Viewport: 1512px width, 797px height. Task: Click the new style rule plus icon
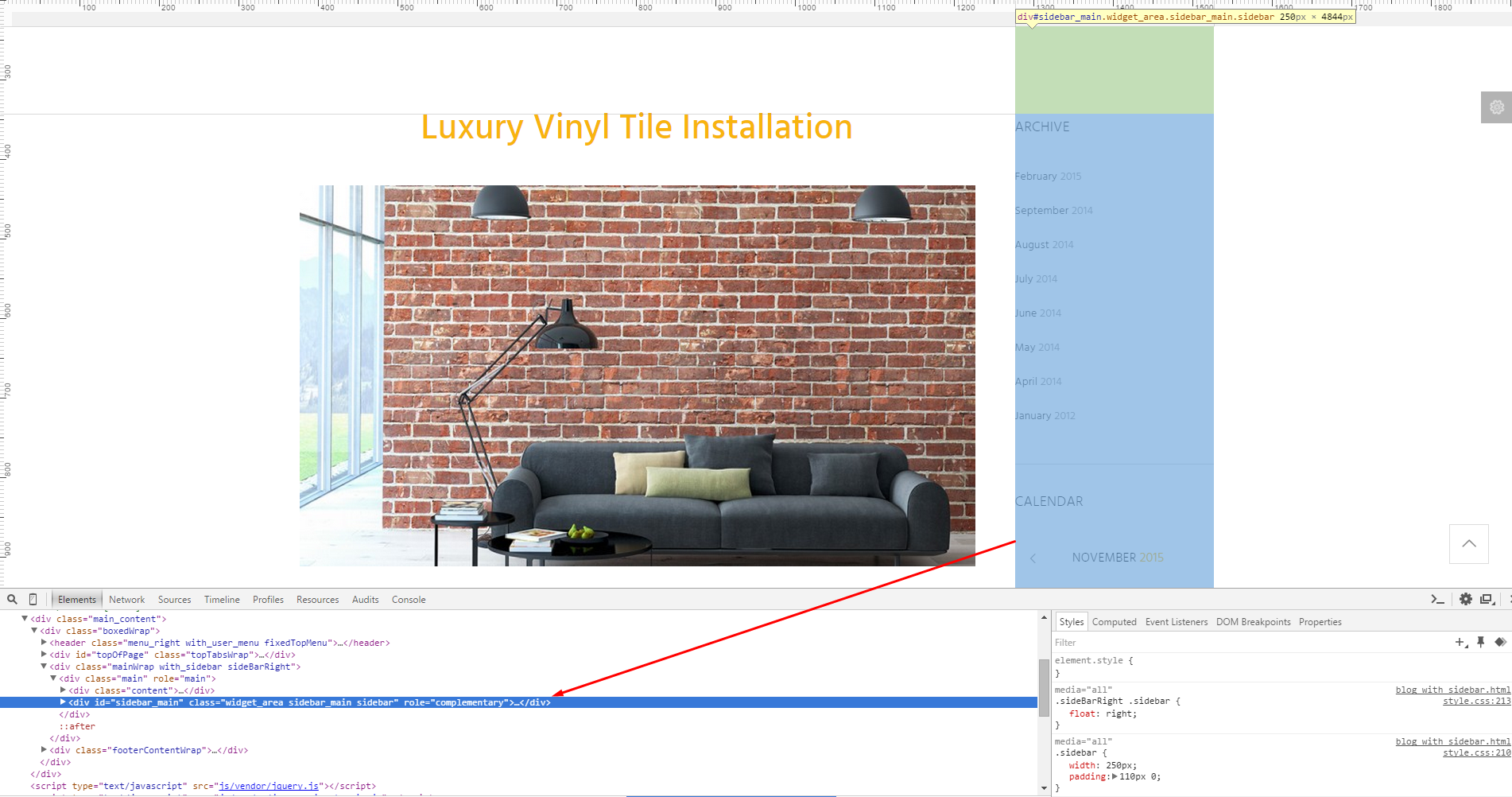coord(1460,643)
